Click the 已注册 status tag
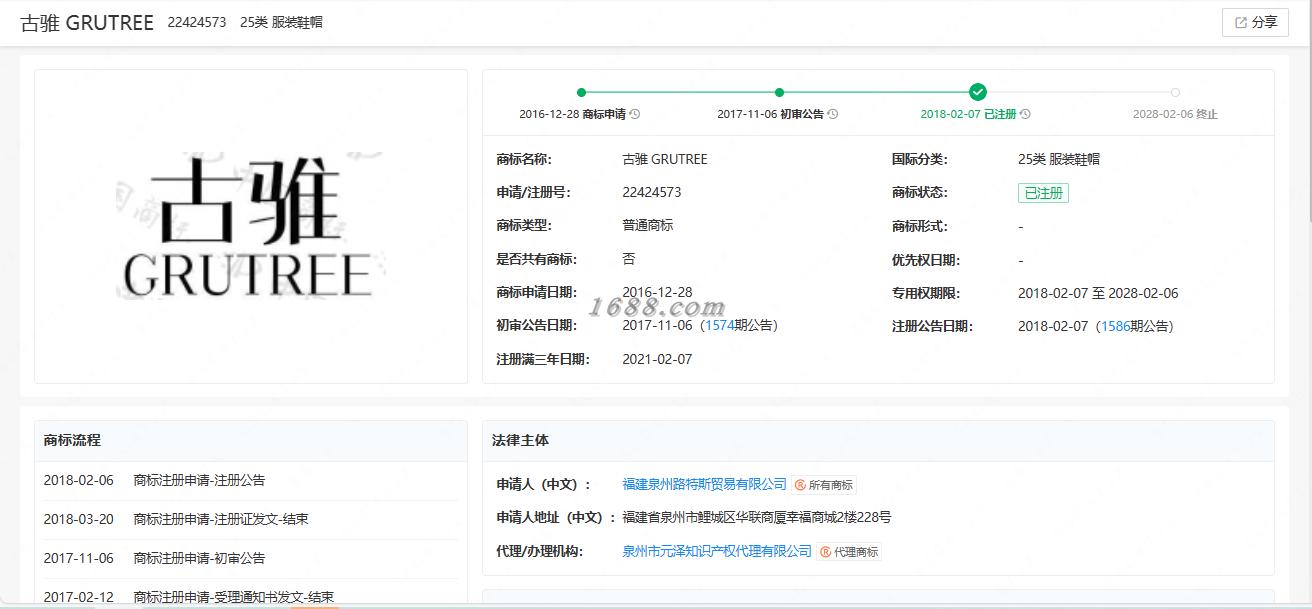 (x=1043, y=193)
